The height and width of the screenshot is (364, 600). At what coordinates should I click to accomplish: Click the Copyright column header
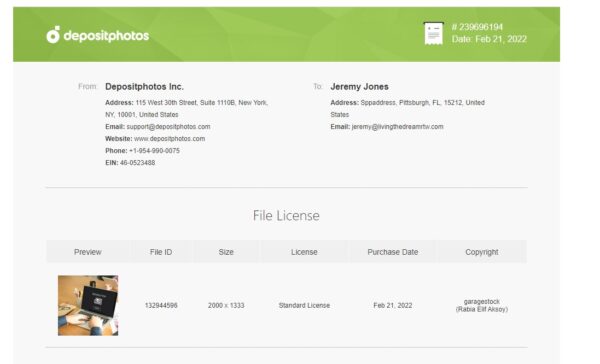482,252
